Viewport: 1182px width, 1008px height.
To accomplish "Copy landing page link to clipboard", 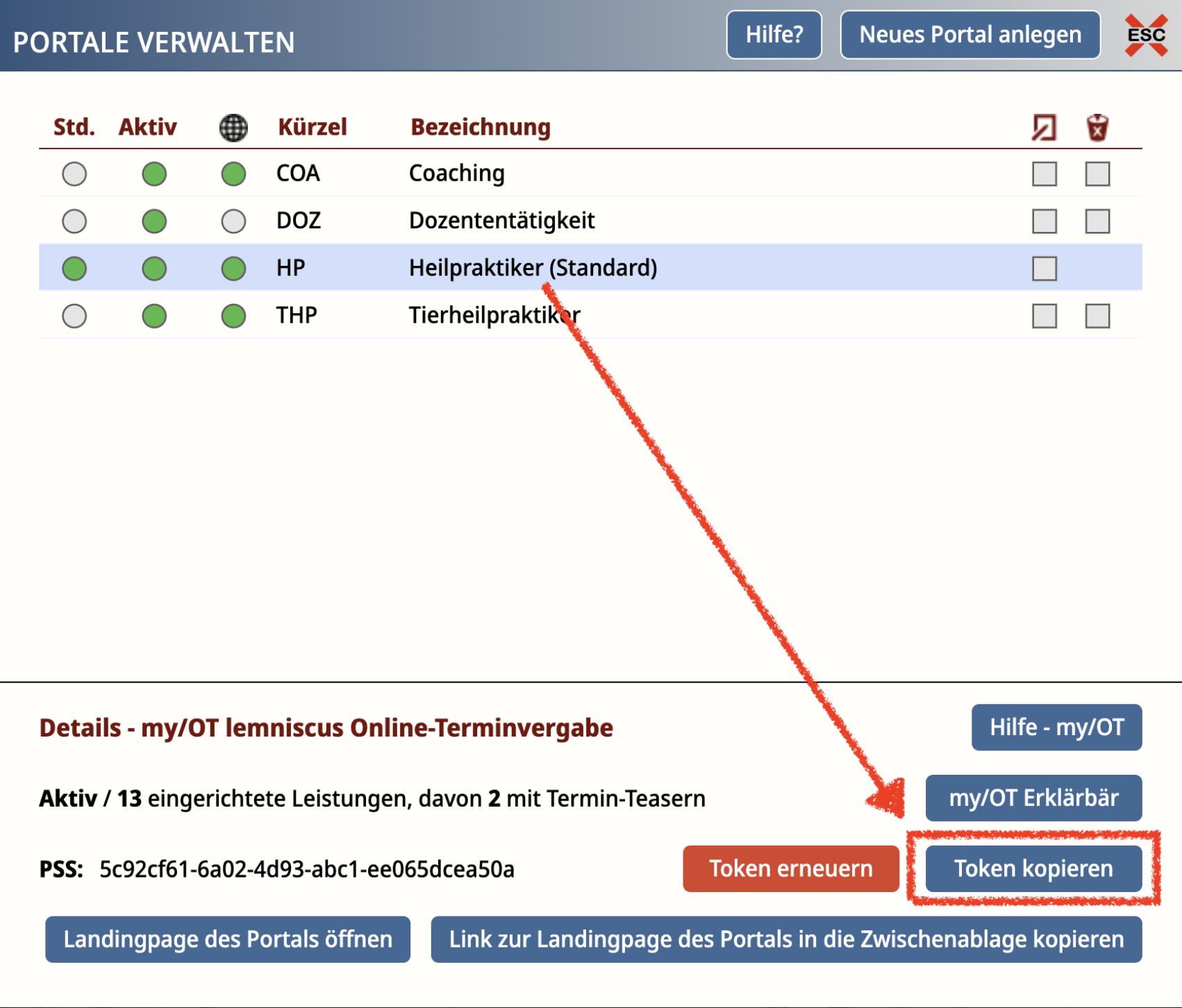I will click(x=785, y=939).
